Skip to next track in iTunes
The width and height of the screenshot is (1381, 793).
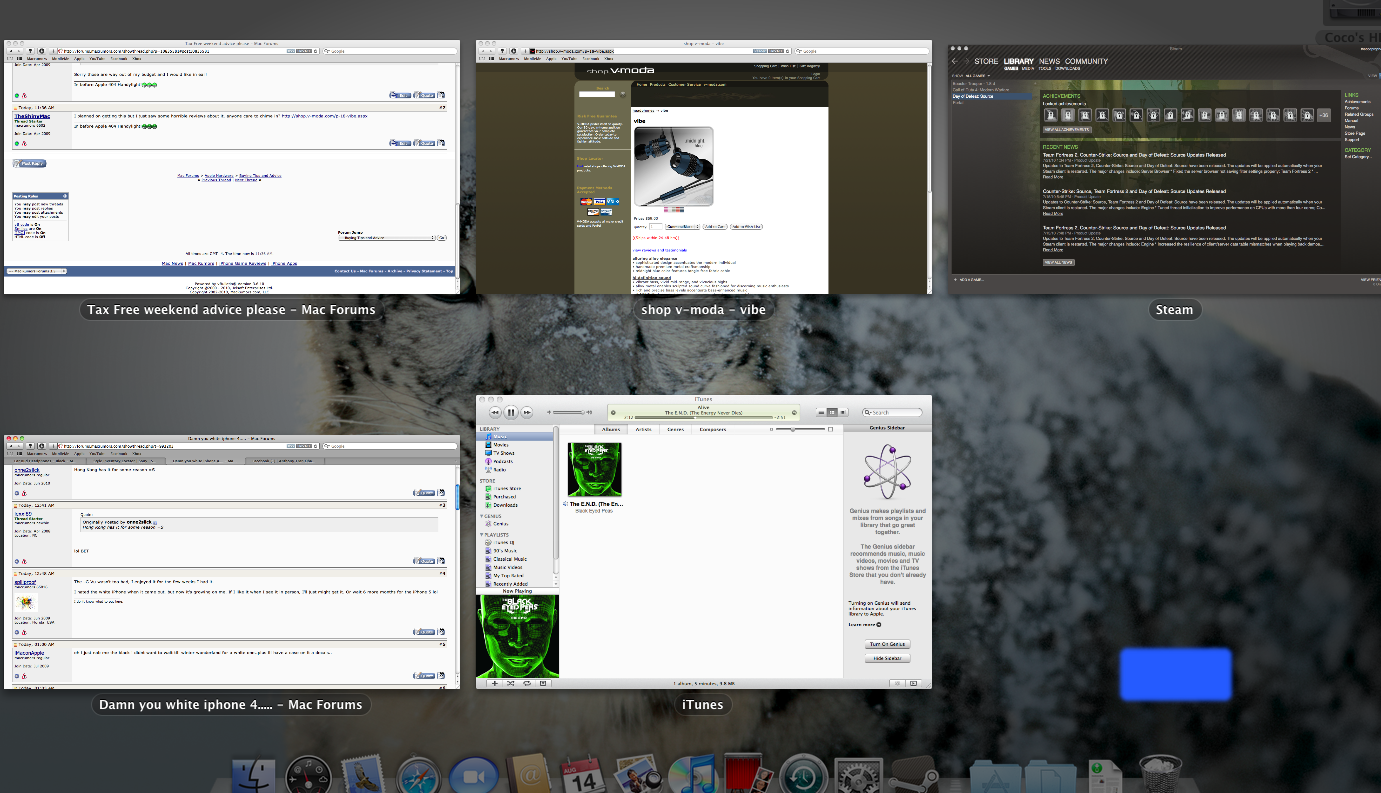(x=527, y=412)
